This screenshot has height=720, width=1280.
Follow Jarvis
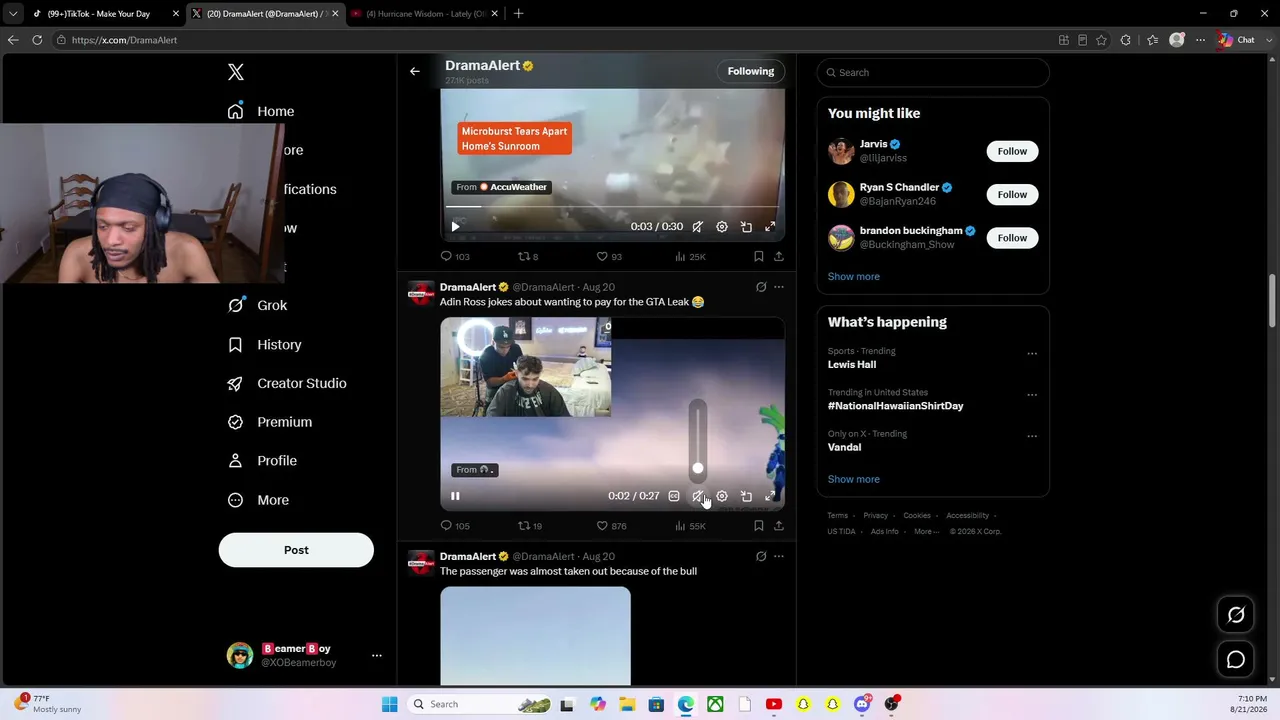click(x=1012, y=151)
